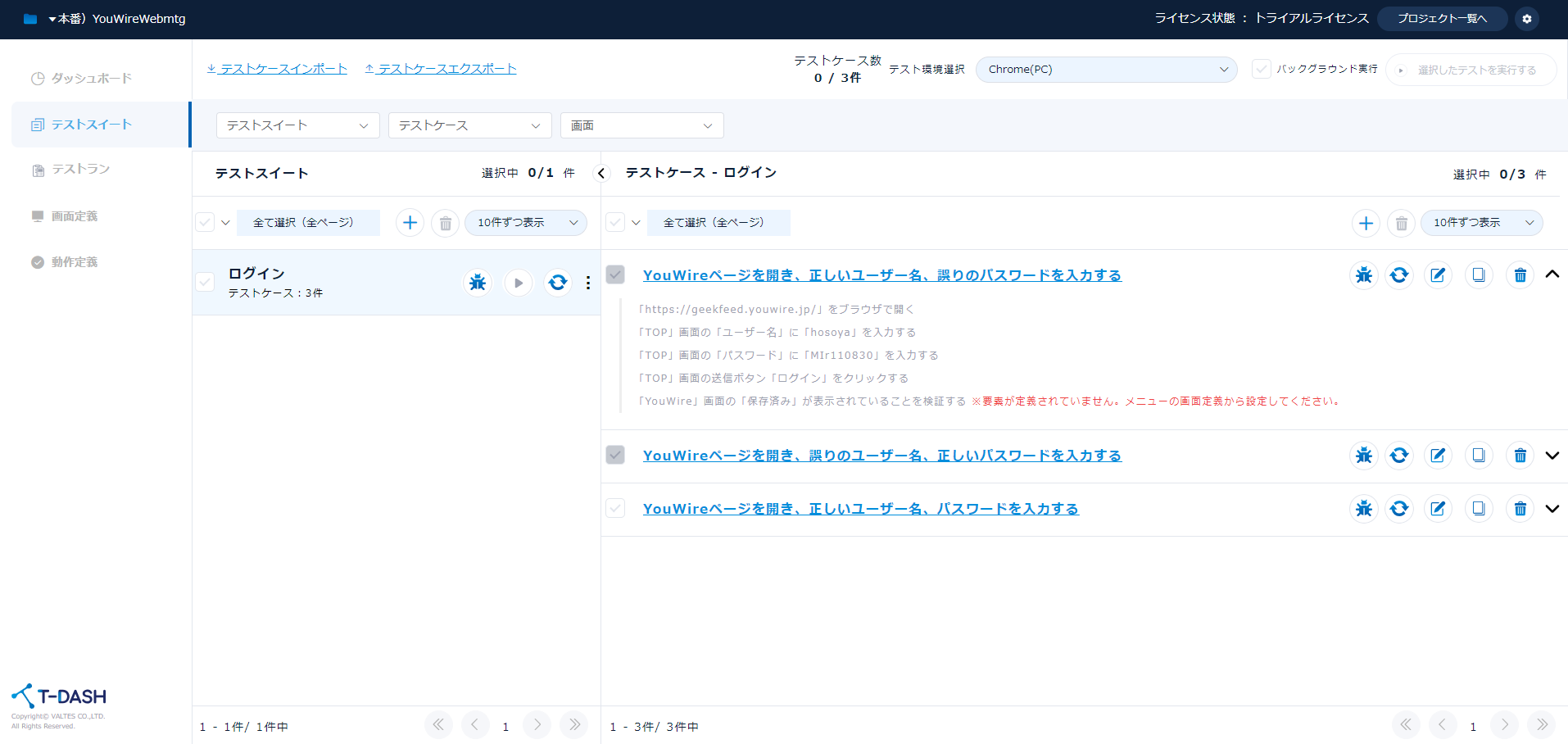The height and width of the screenshot is (744, 1568).
Task: Debug test case 誤りのユーザー名
Action: (1363, 456)
